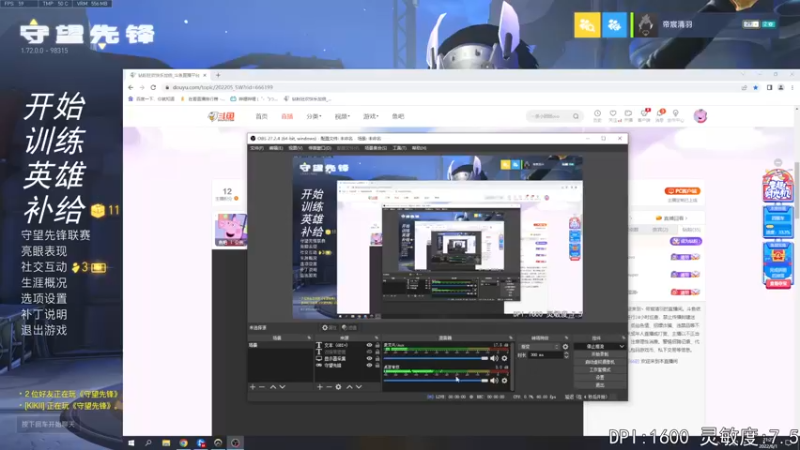Click OBS settings button in controls
Viewport: 800px width, 450px height.
[x=599, y=377]
